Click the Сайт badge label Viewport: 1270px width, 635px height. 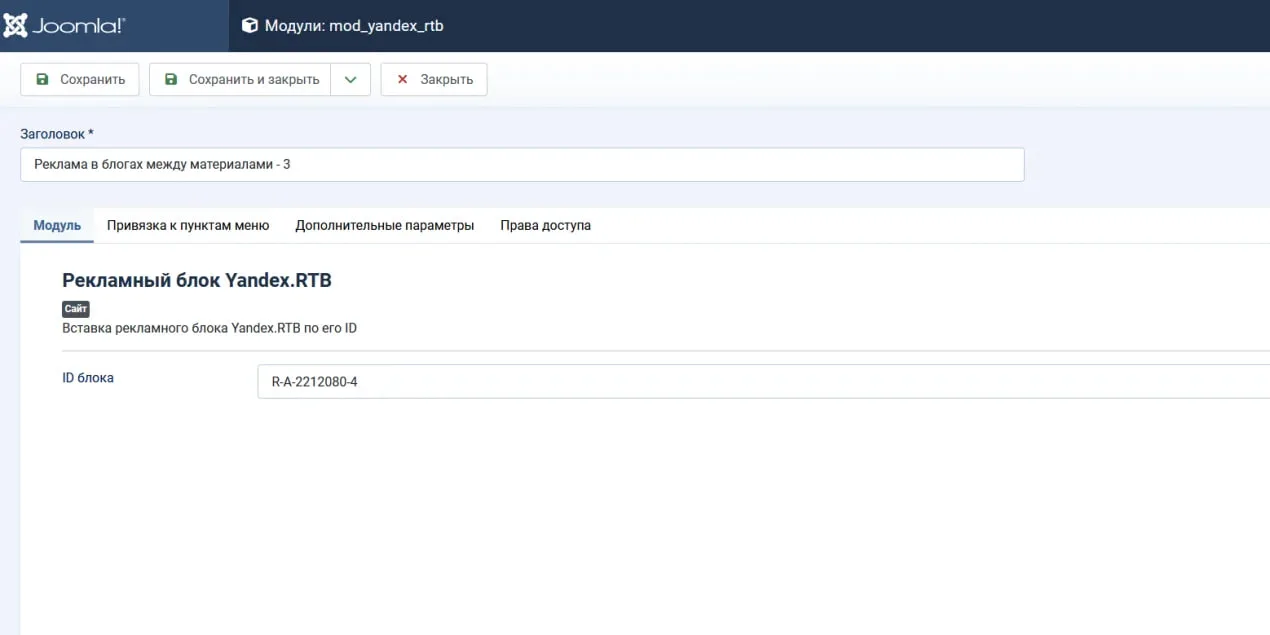76,309
